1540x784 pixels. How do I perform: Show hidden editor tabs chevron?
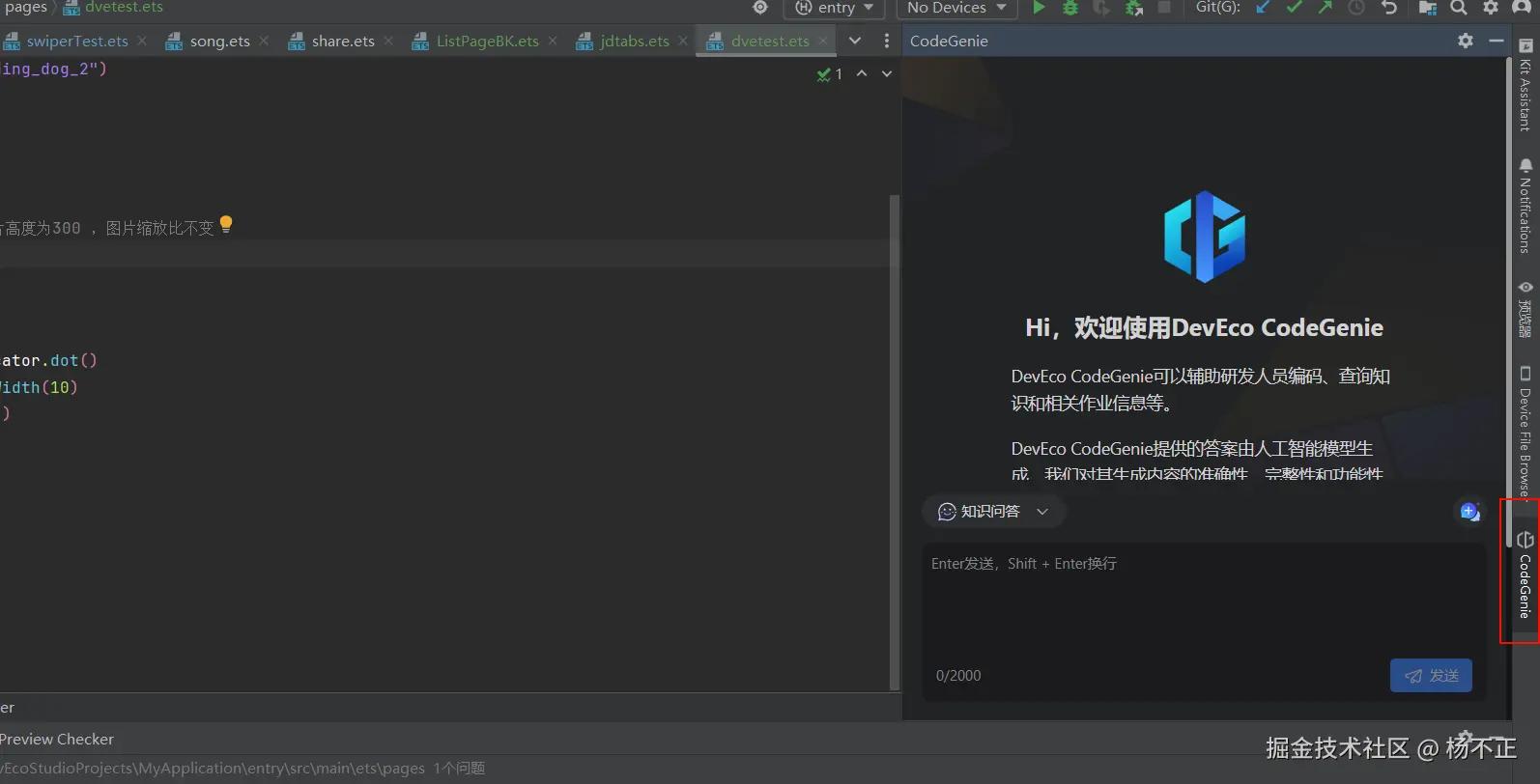click(855, 41)
